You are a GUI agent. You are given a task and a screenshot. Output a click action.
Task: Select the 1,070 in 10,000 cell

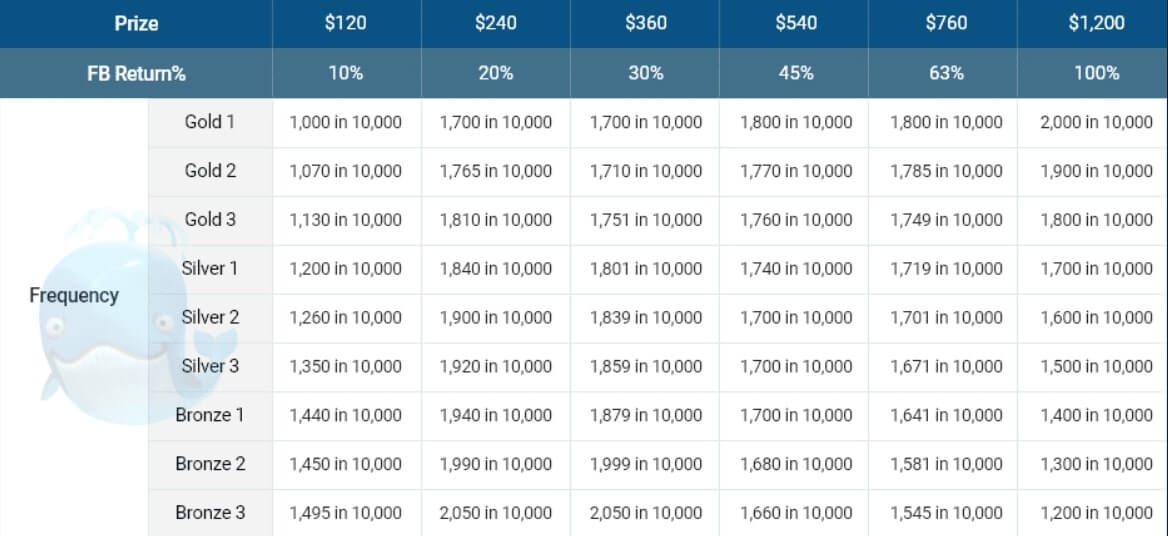point(346,171)
